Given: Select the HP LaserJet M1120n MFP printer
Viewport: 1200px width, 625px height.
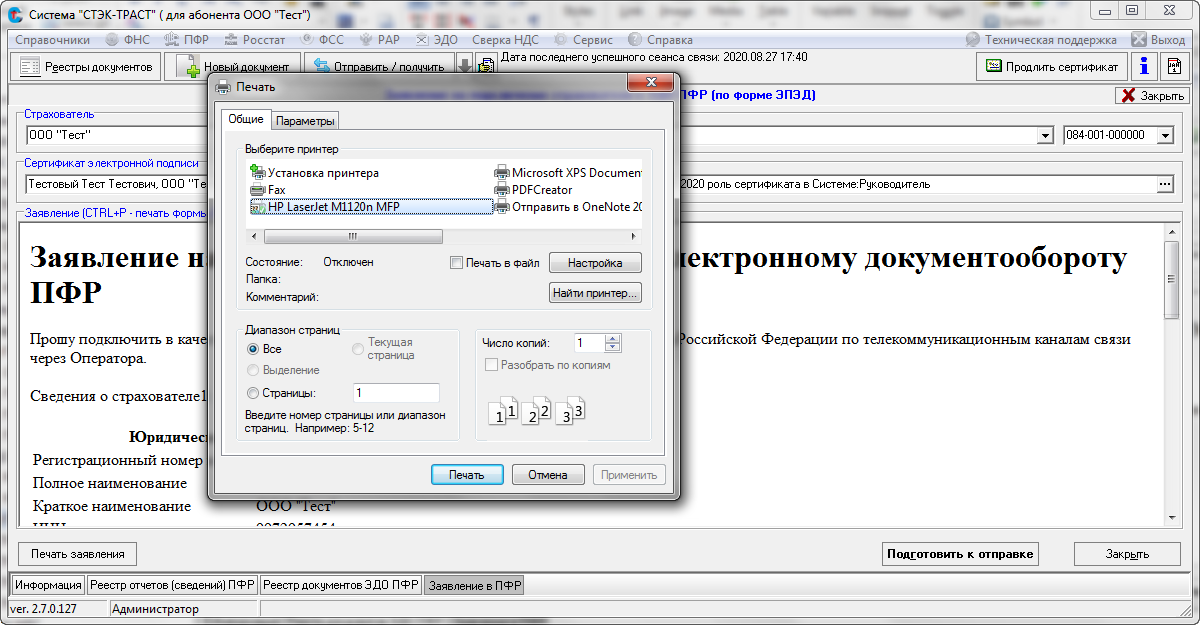Looking at the screenshot, I should (x=371, y=206).
